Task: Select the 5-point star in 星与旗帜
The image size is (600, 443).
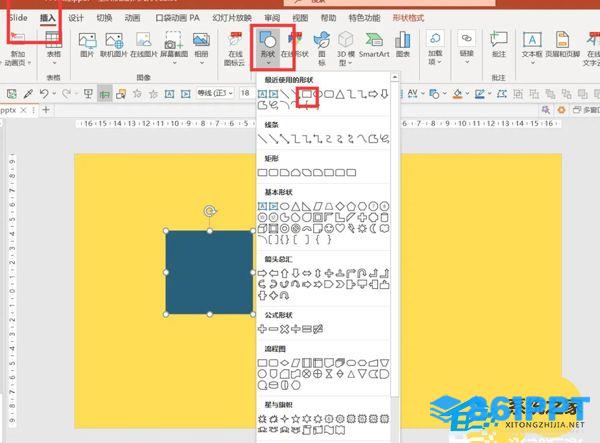Action: coord(295,419)
